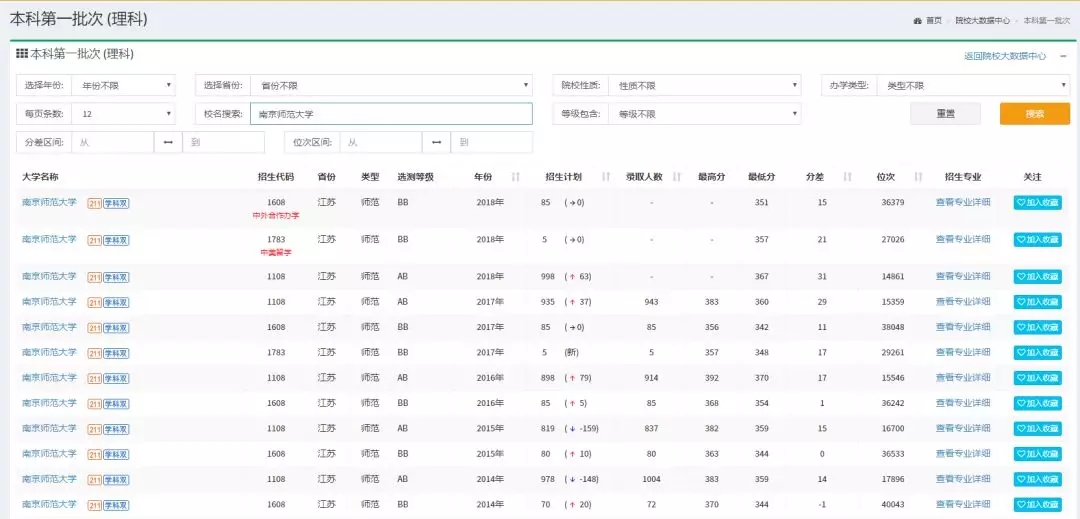Click the 首页 breadcrumb link

(933, 21)
